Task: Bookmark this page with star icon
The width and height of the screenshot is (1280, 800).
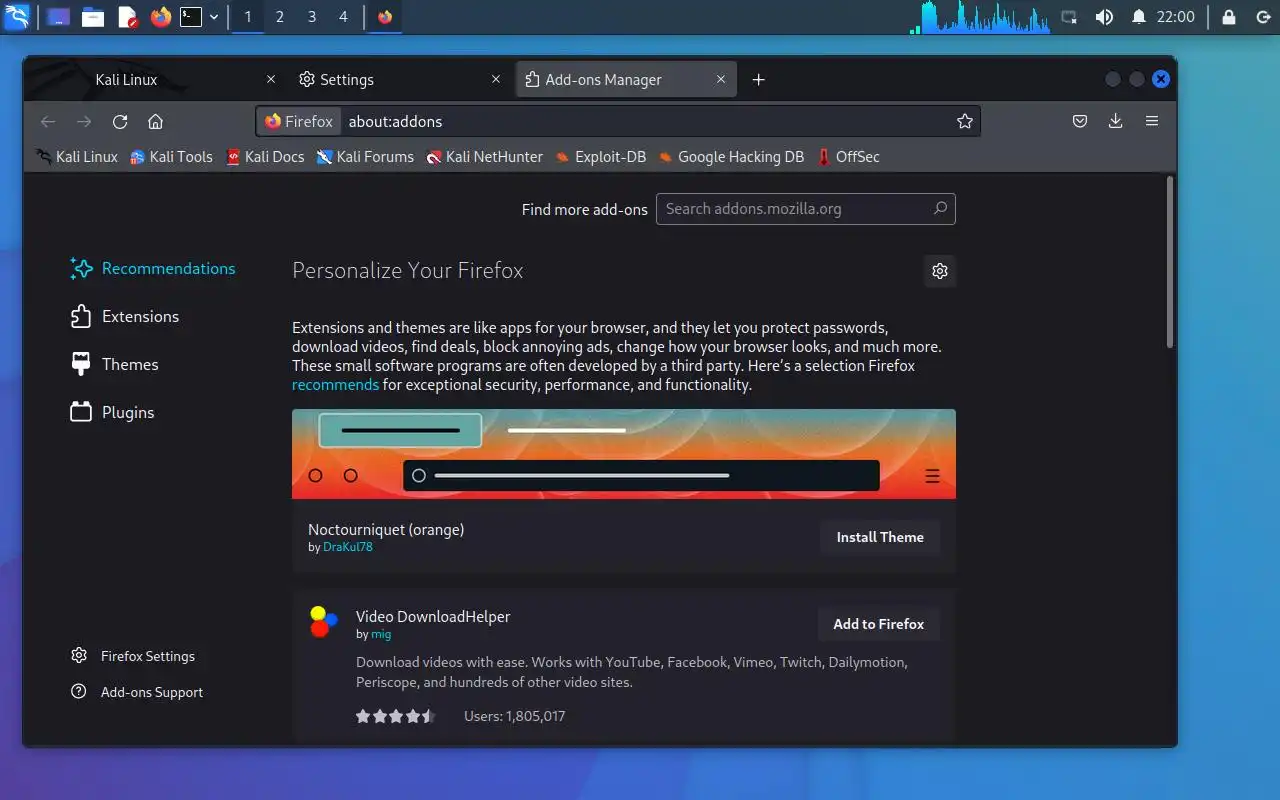Action: pyautogui.click(x=964, y=122)
